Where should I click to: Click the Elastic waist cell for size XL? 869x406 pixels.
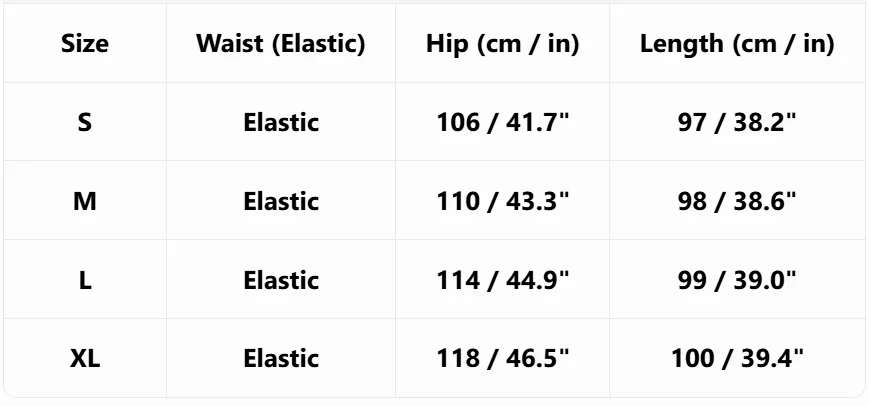click(x=281, y=359)
